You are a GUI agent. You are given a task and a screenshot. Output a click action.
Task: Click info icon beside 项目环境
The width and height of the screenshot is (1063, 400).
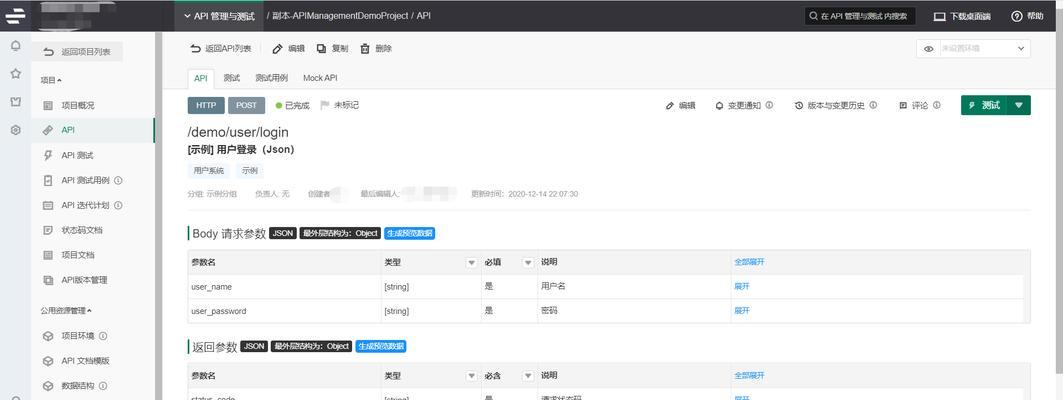tap(103, 336)
